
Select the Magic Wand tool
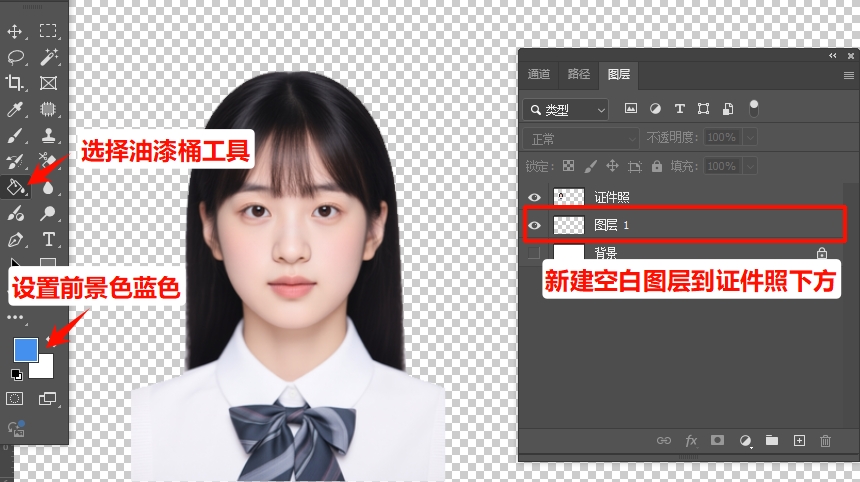pyautogui.click(x=48, y=57)
